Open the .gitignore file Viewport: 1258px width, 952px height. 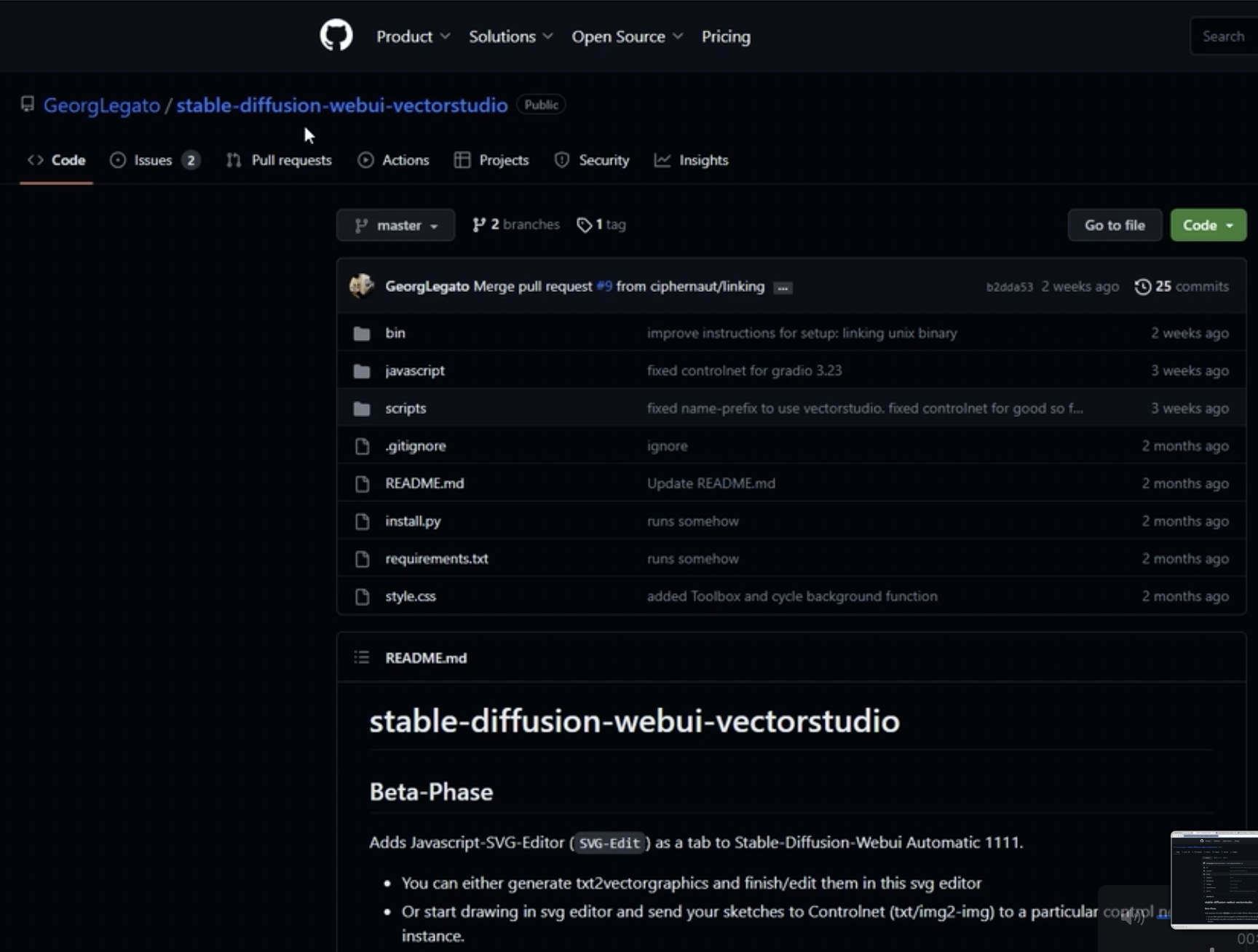[x=416, y=445]
